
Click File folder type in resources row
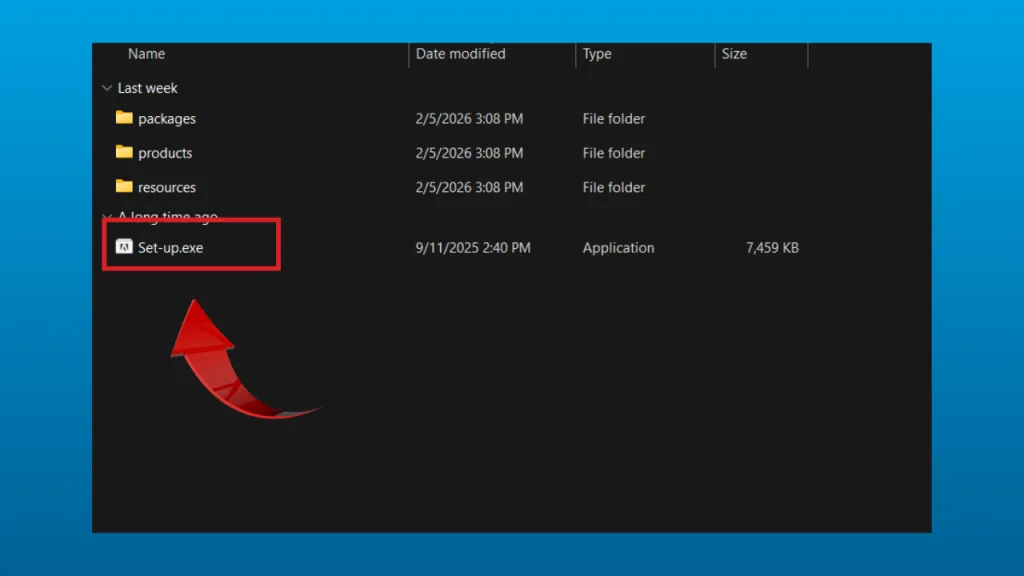tap(614, 187)
